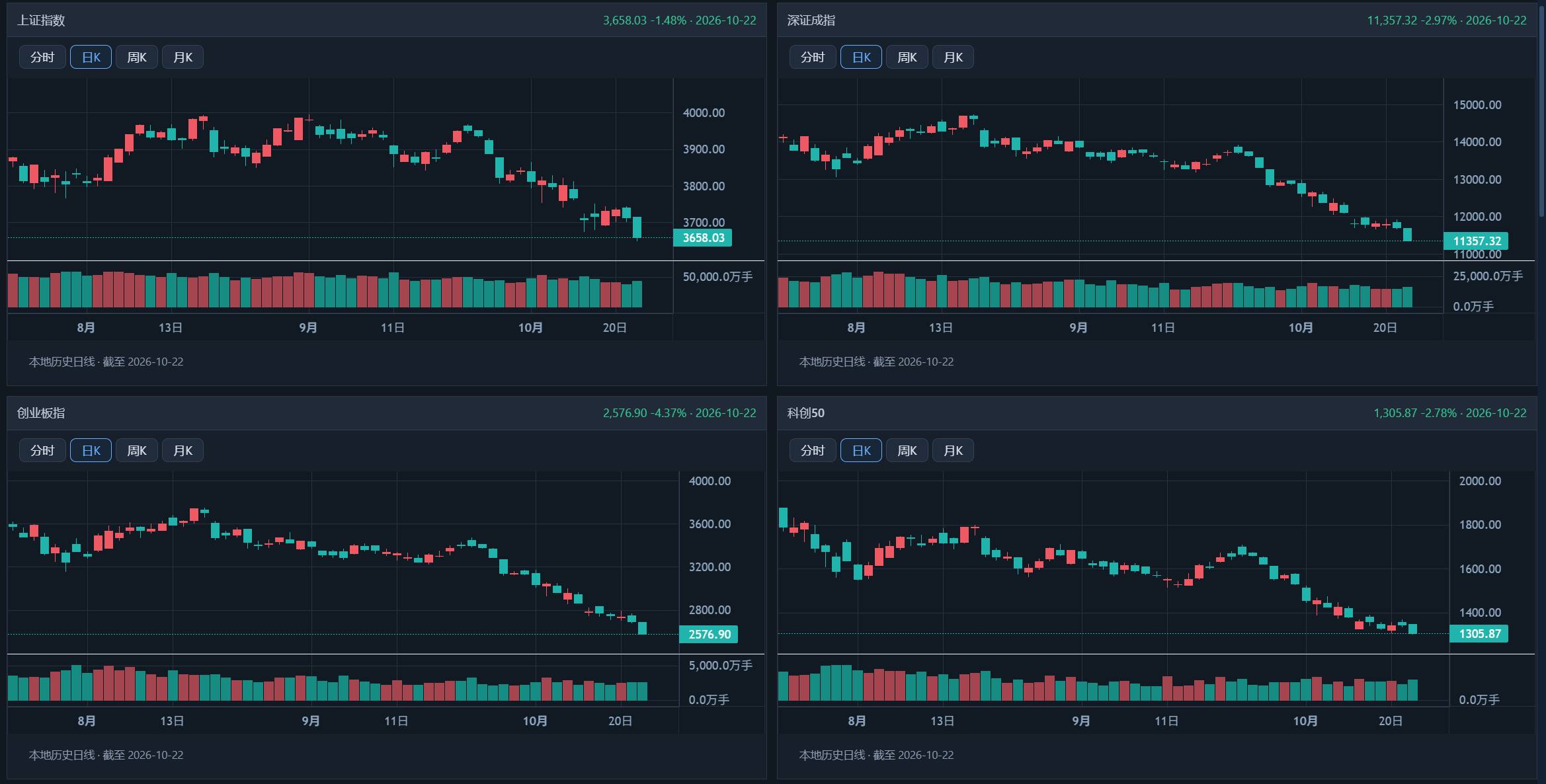Select 日K tab in 创业板指 panel
Viewport: 1546px width, 784px height.
point(91,451)
